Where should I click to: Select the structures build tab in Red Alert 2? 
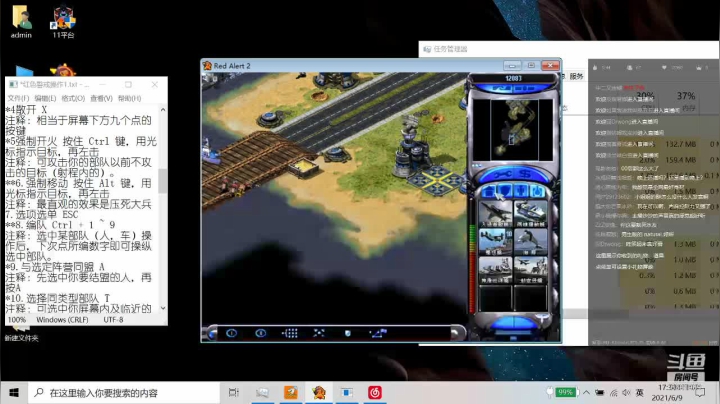coord(489,191)
